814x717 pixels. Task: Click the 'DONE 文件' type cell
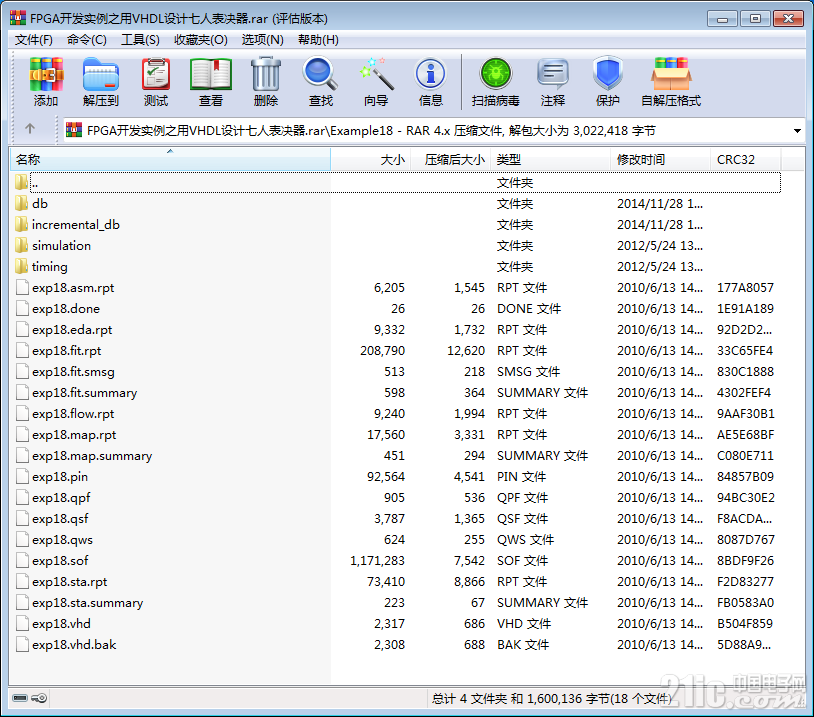click(528, 309)
